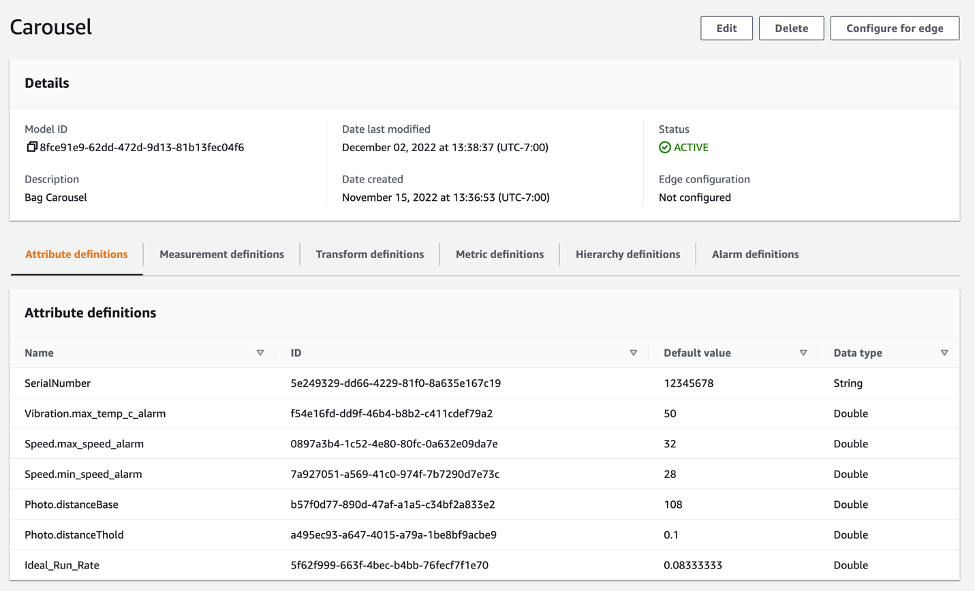
Task: Open the Alarm definitions tab
Action: point(755,254)
